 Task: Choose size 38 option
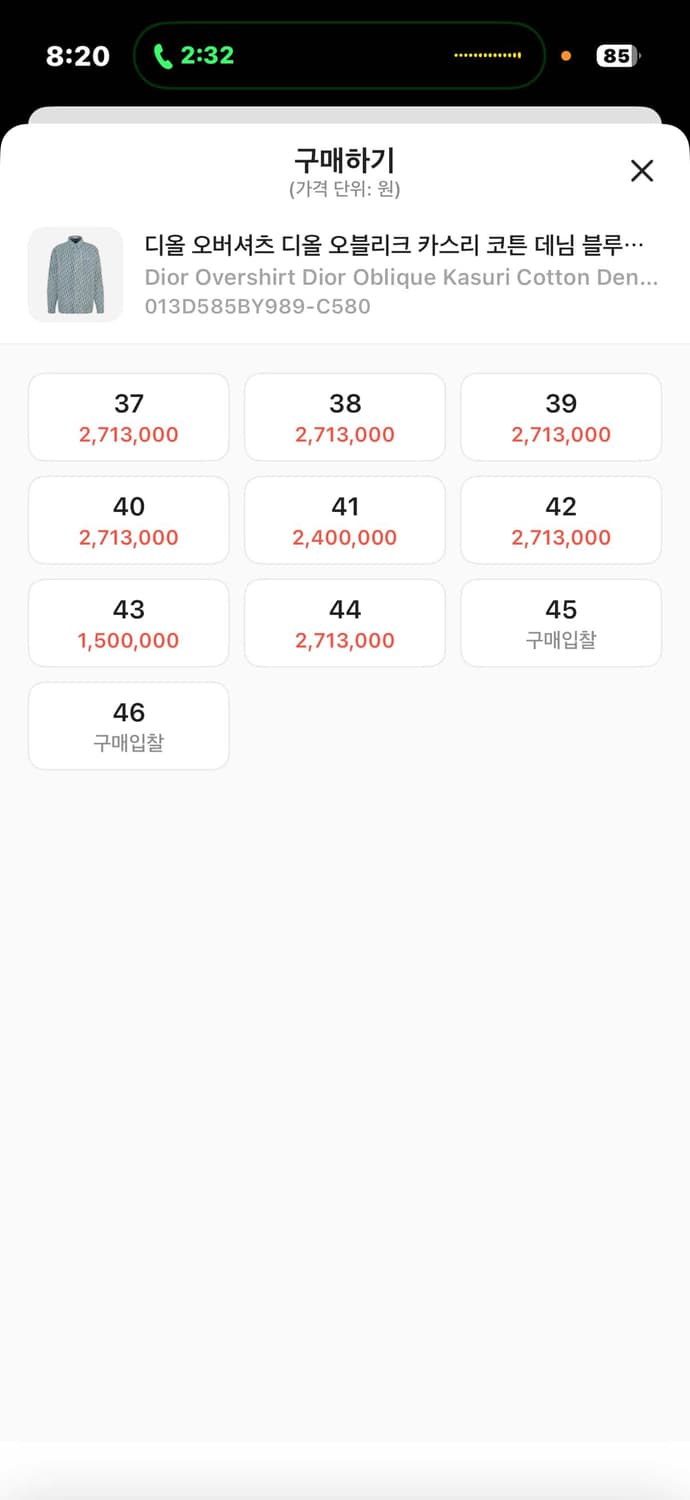[x=345, y=417]
